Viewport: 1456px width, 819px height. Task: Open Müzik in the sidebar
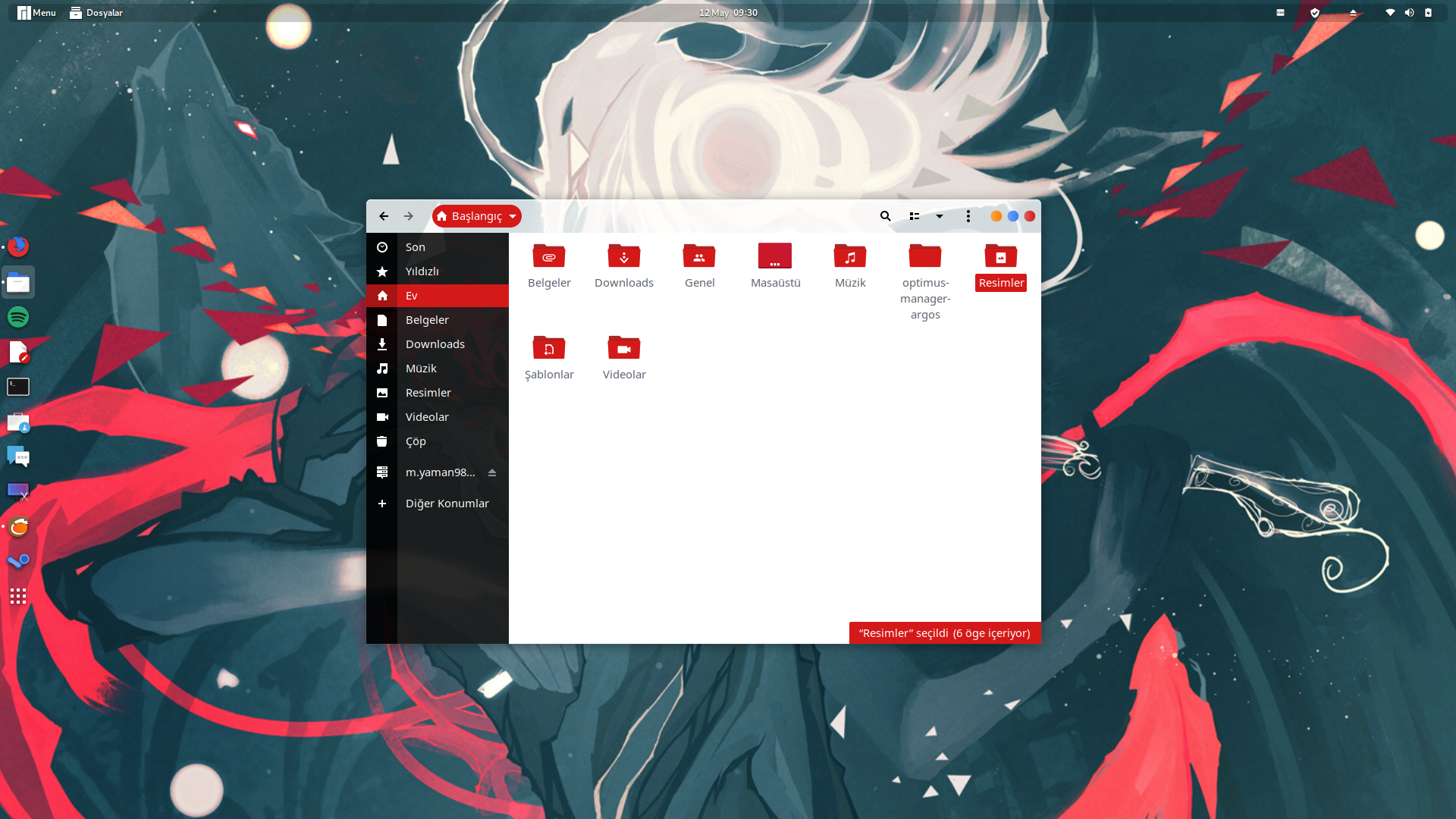coord(438,369)
